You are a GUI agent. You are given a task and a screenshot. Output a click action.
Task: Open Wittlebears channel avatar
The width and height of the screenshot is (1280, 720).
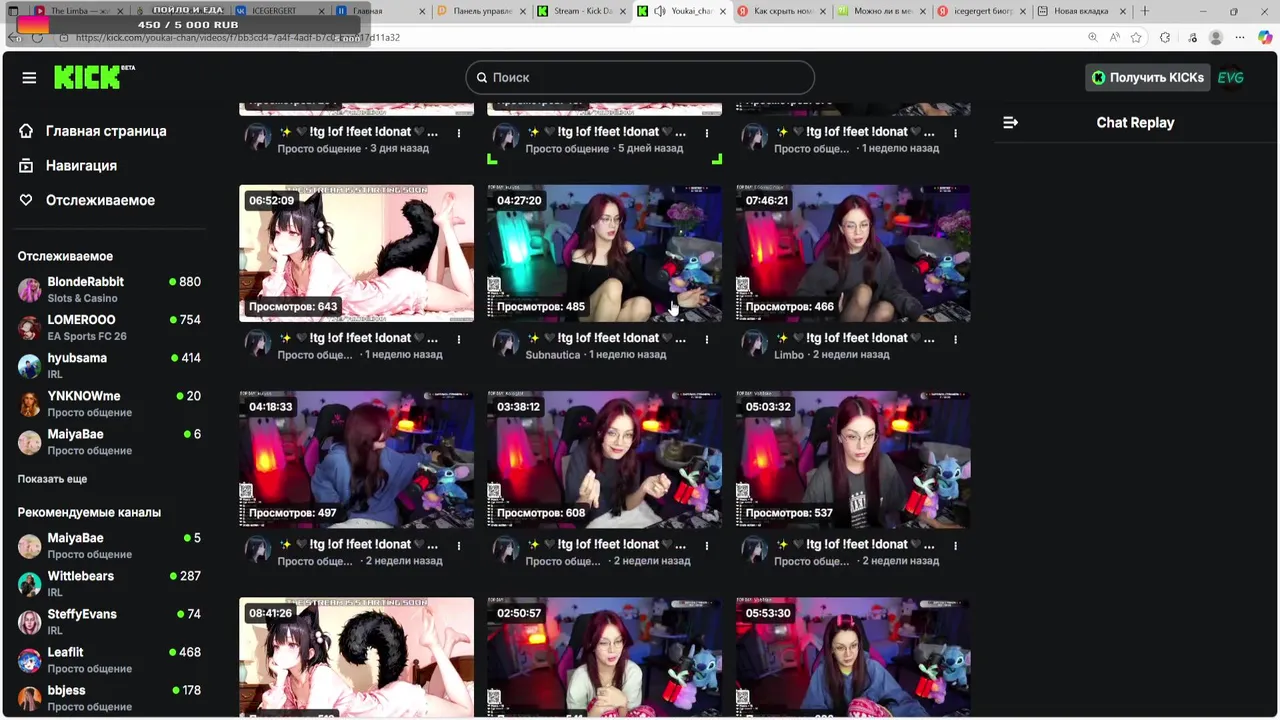point(30,584)
